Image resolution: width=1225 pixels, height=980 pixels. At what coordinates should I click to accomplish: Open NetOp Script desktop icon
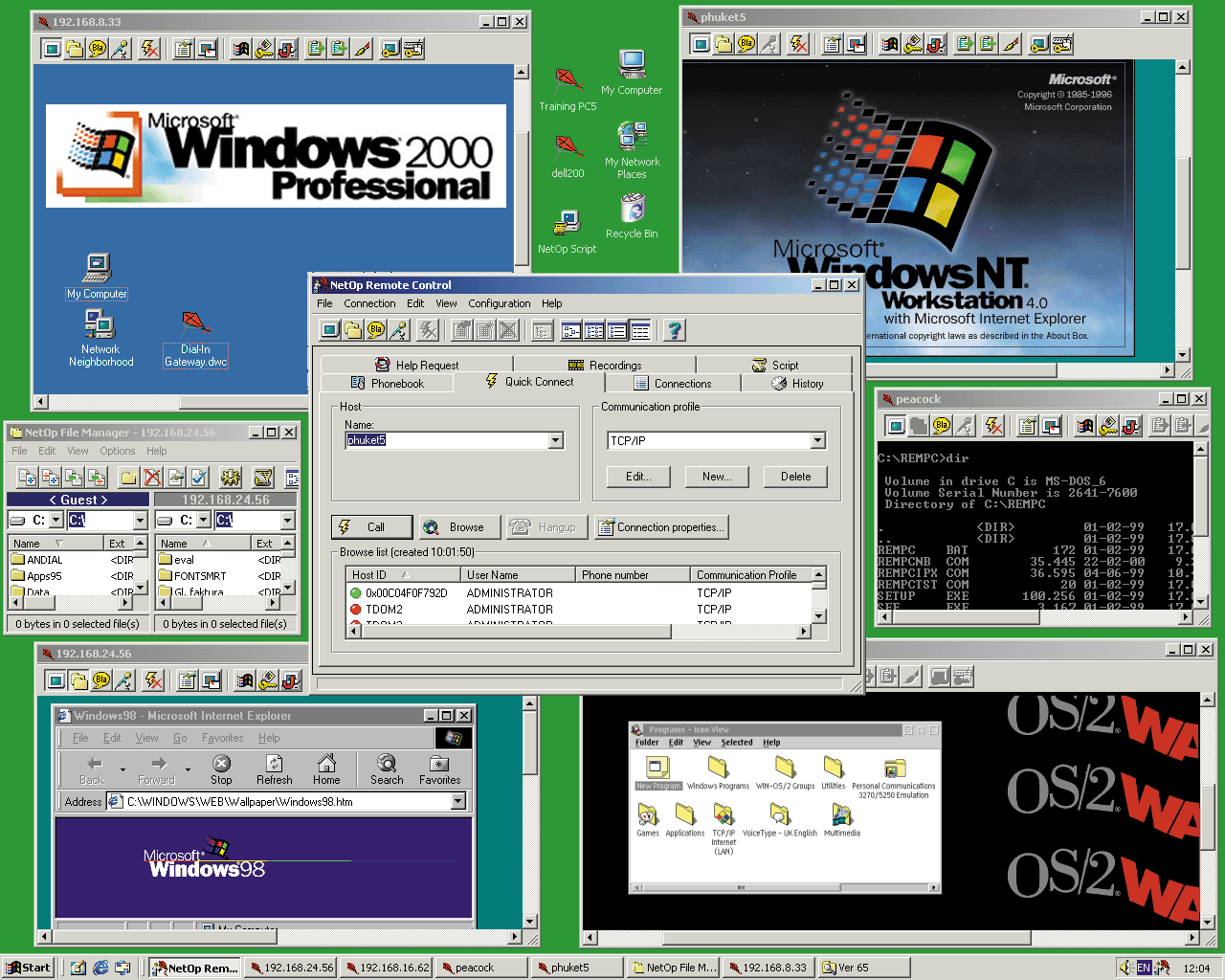(x=567, y=233)
